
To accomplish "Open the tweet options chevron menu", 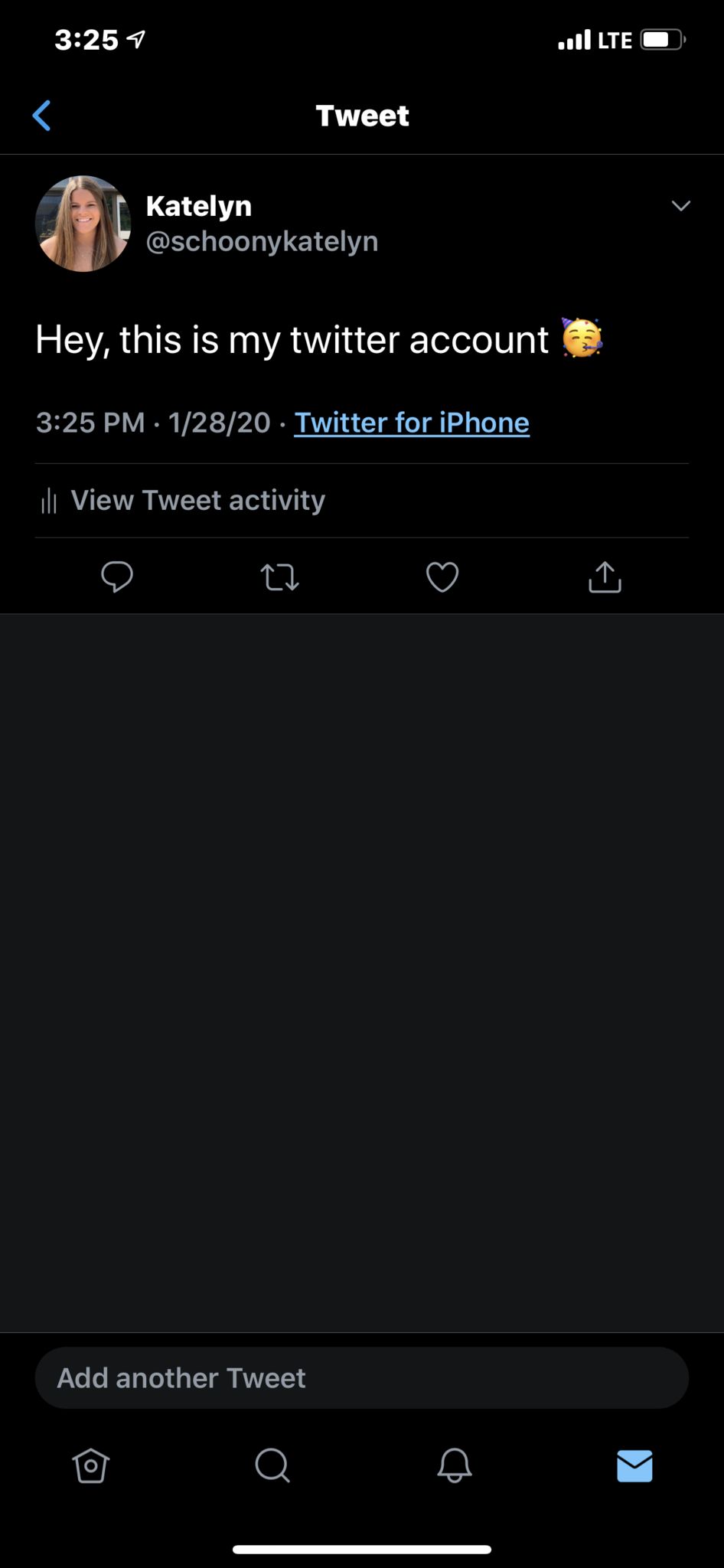I will point(680,205).
